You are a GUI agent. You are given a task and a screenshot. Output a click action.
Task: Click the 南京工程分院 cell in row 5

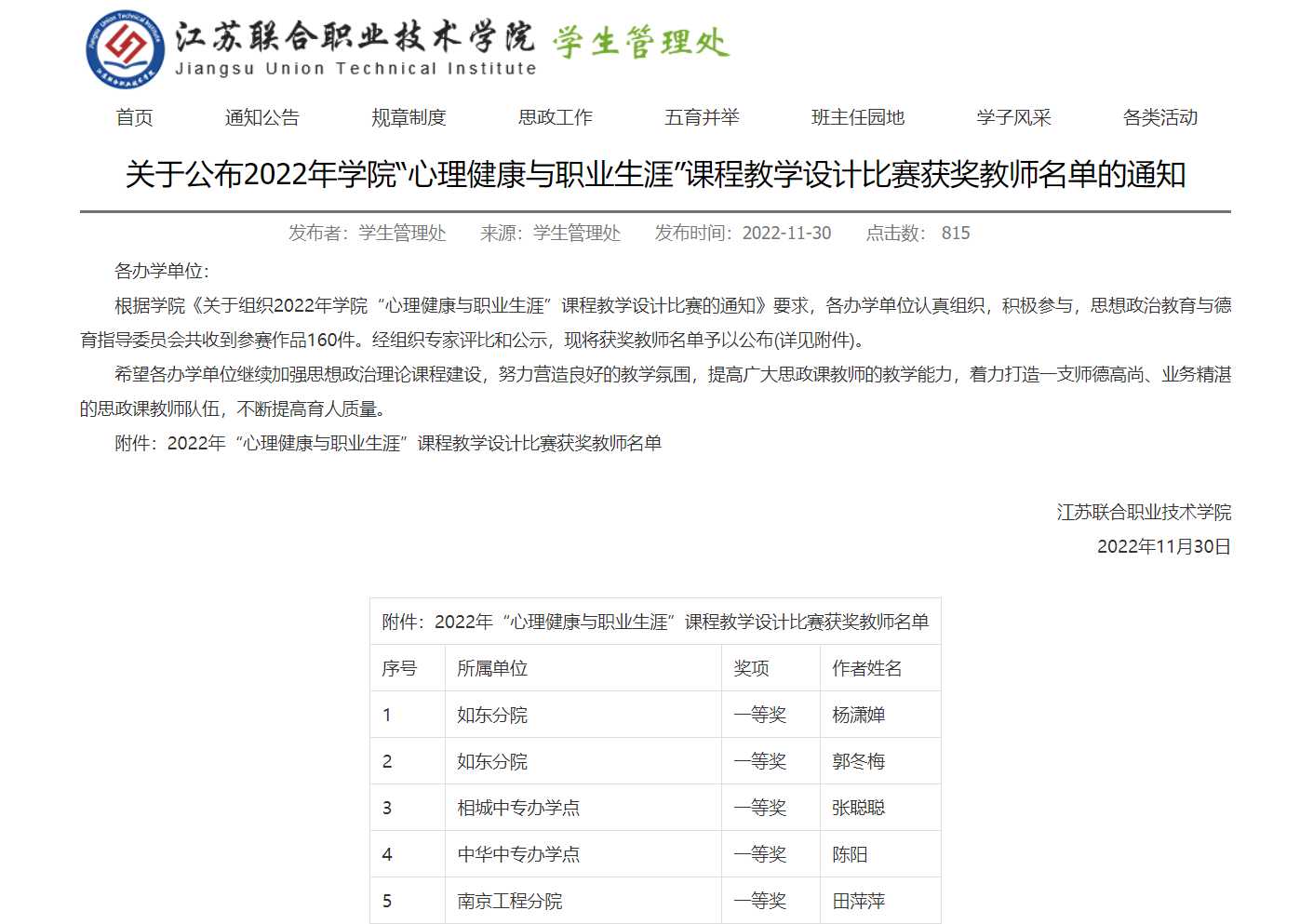pyautogui.click(x=510, y=901)
